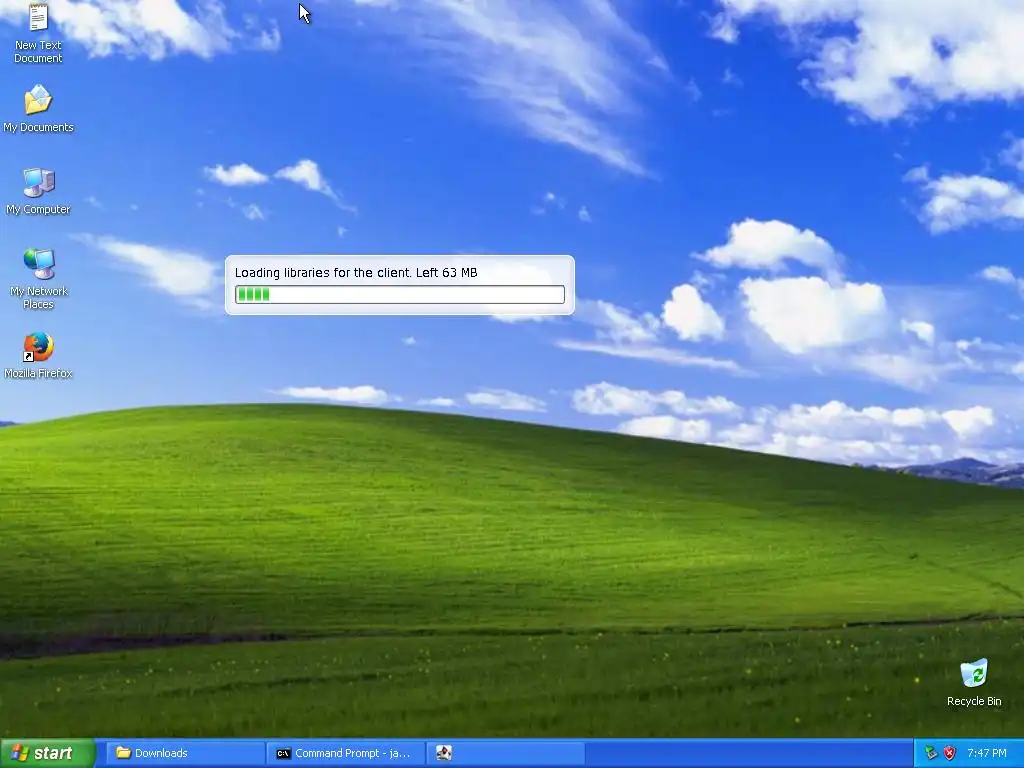This screenshot has height=768, width=1024.
Task: Open the Windows start menu
Action: pos(47,753)
